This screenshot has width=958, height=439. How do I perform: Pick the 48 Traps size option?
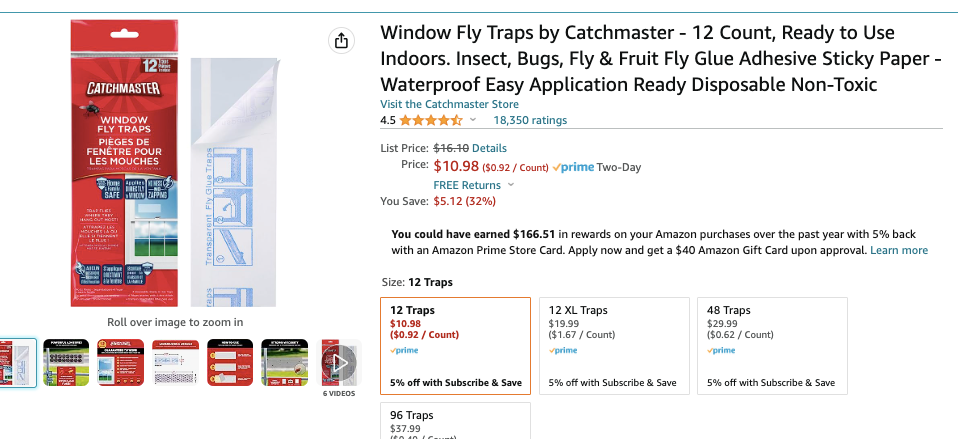coord(772,346)
